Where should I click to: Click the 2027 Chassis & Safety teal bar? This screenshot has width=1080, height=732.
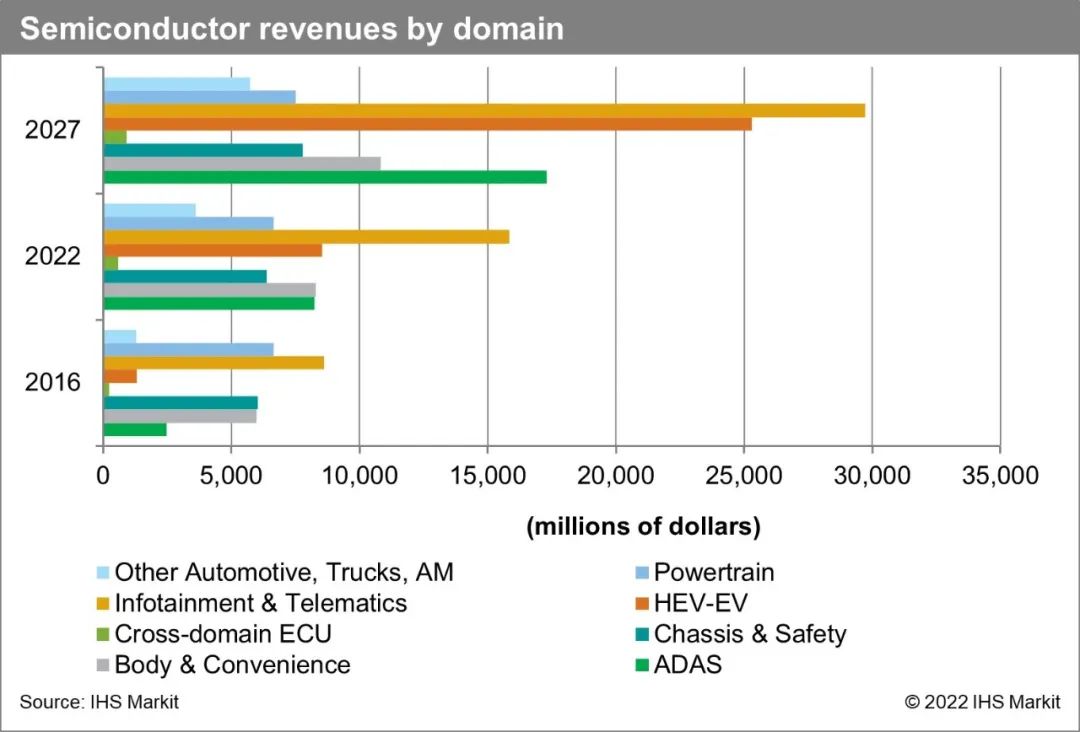pos(203,150)
